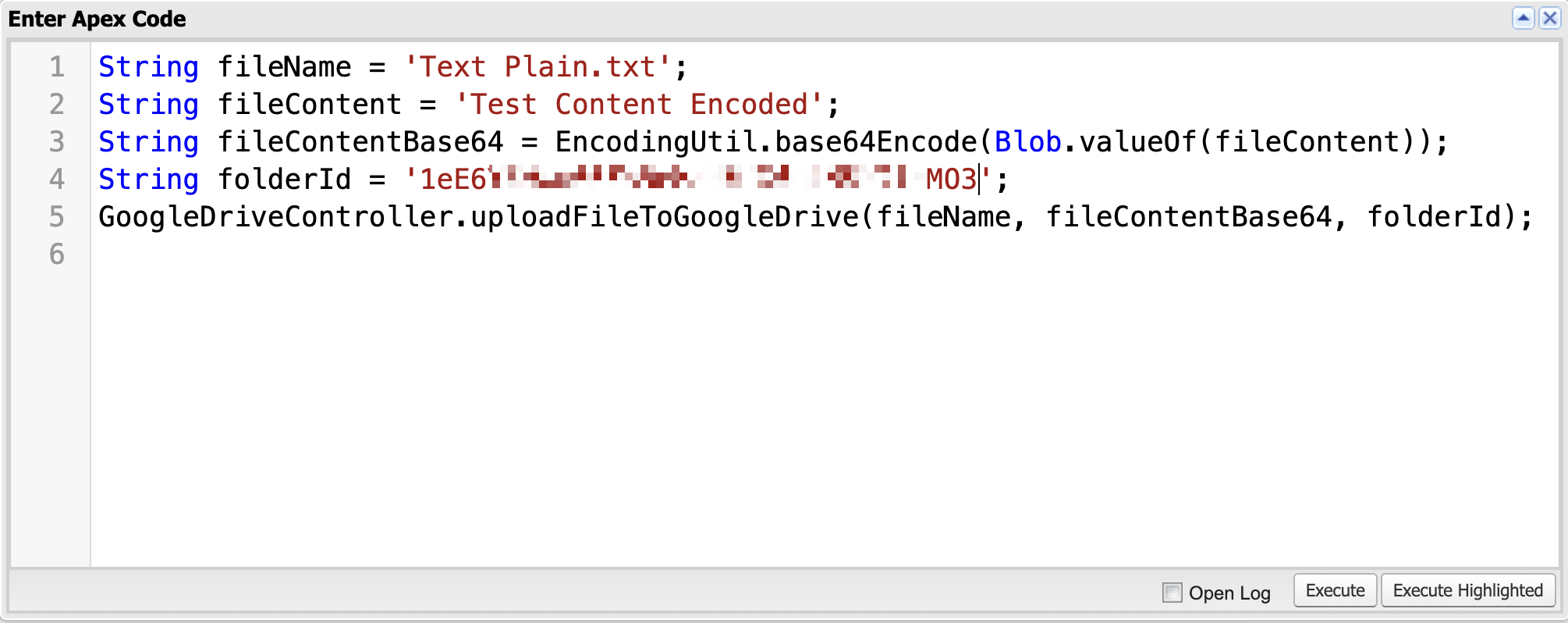Image resolution: width=1568 pixels, height=623 pixels.
Task: Click the String keyword on line 2
Action: 148,104
